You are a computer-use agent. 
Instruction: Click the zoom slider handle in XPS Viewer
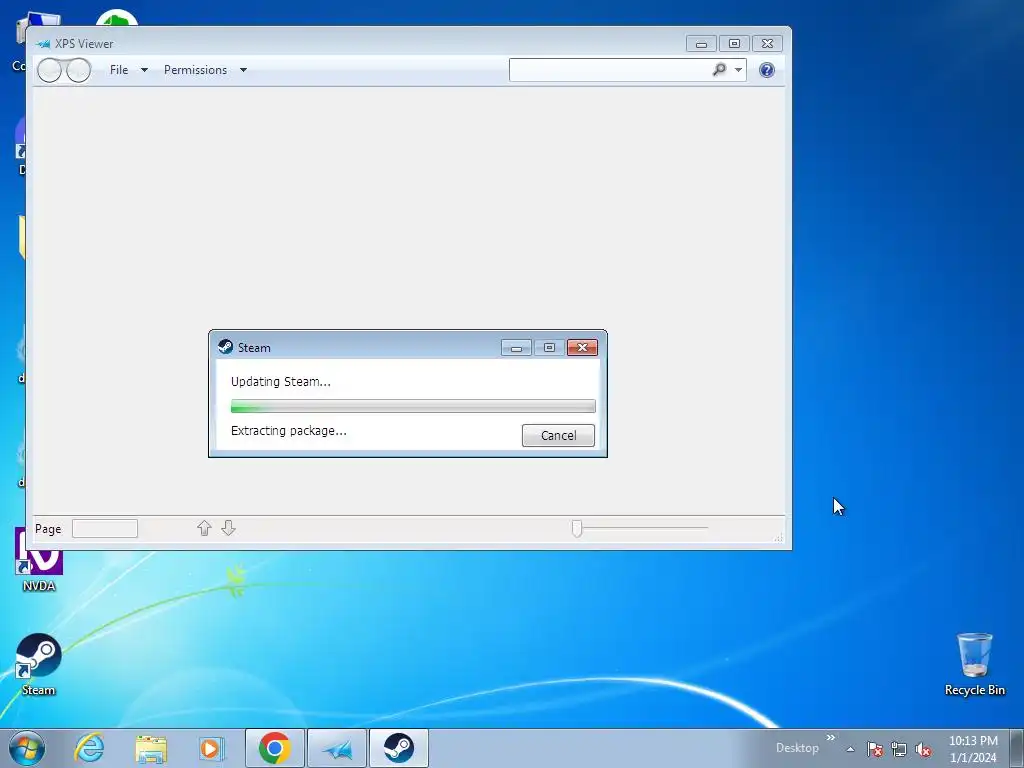577,528
